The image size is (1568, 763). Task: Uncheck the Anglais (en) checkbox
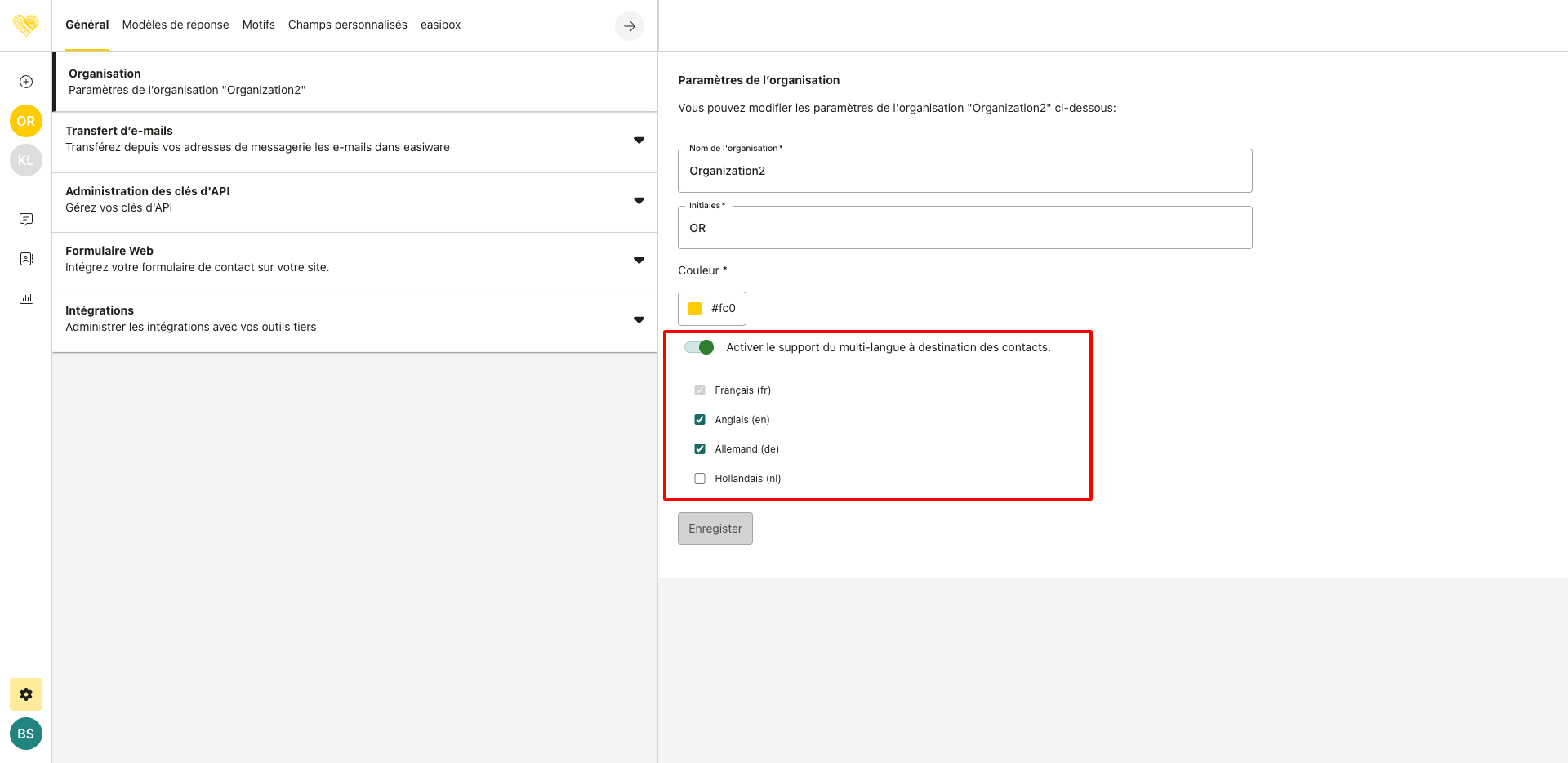(x=700, y=420)
